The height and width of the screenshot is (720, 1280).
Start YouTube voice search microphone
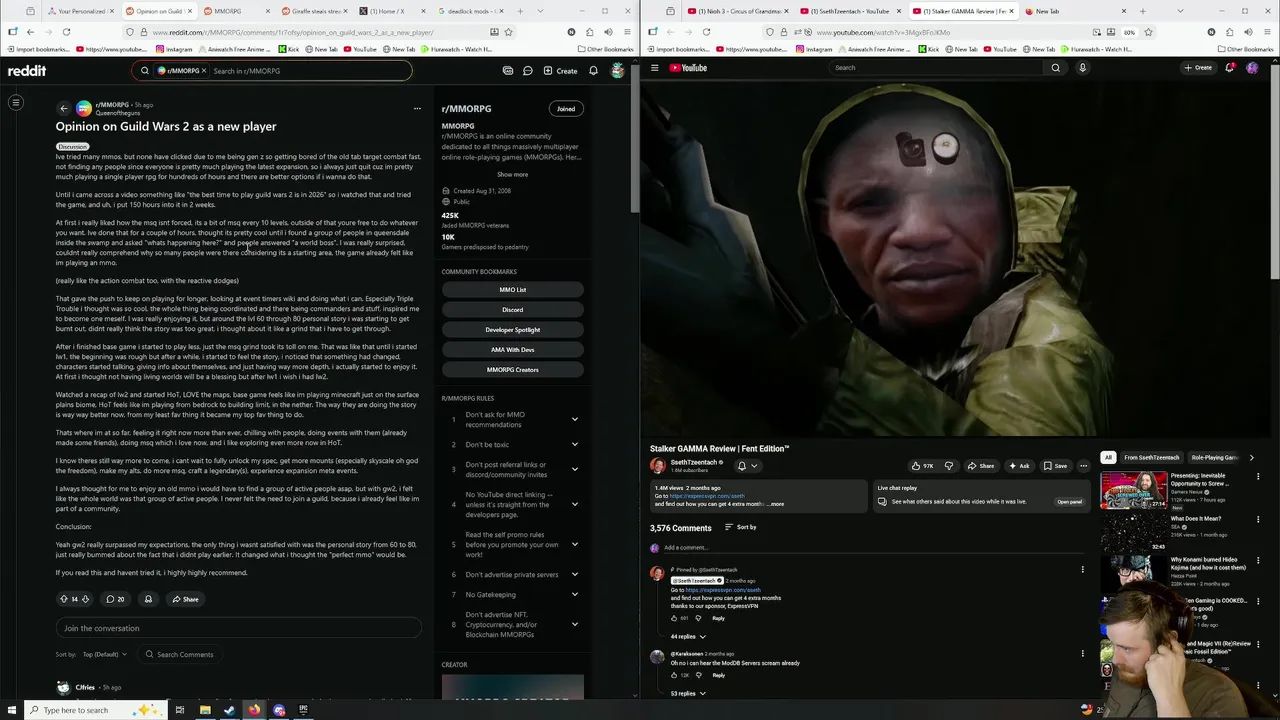[x=1082, y=68]
